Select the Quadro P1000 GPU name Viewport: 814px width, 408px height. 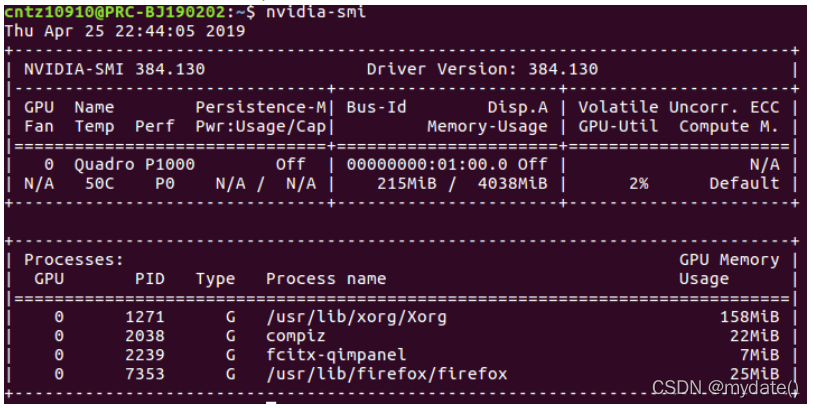pyautogui.click(x=134, y=165)
